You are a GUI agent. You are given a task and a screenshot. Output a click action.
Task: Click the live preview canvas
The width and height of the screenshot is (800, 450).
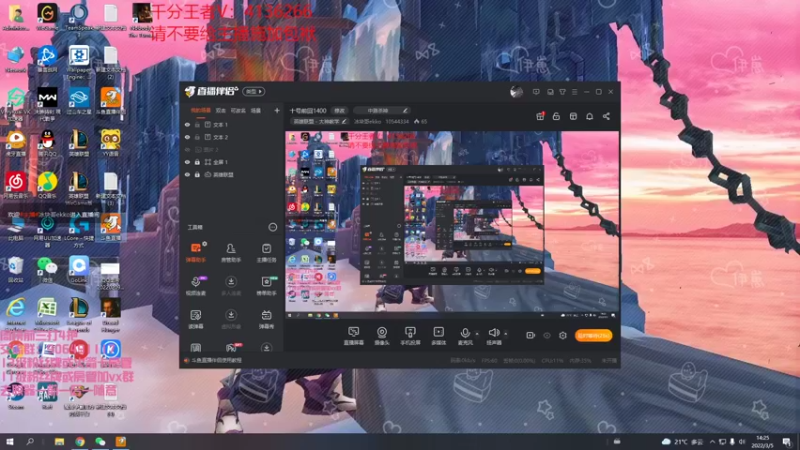[452, 225]
